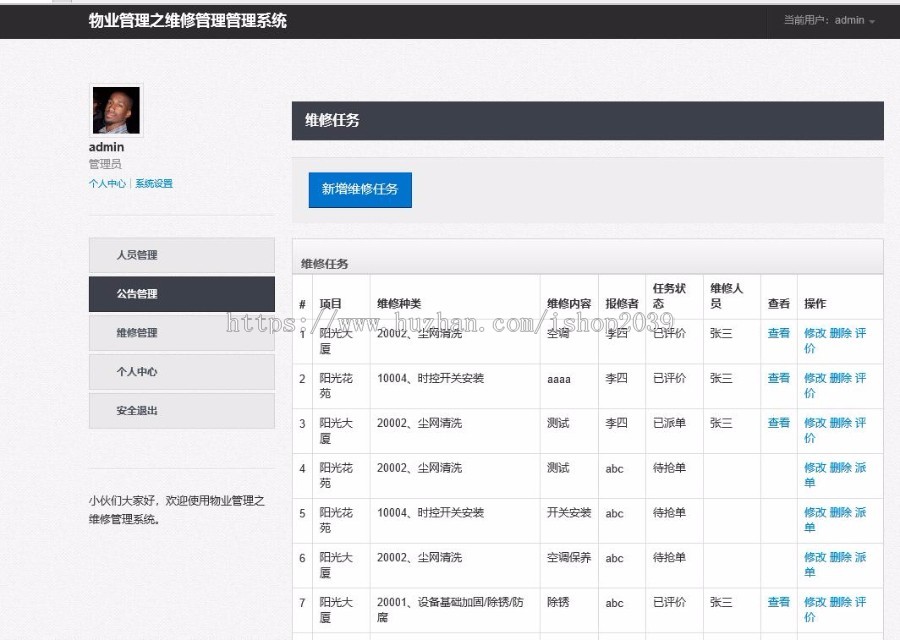Click 派单 for task row 5

tap(860, 513)
